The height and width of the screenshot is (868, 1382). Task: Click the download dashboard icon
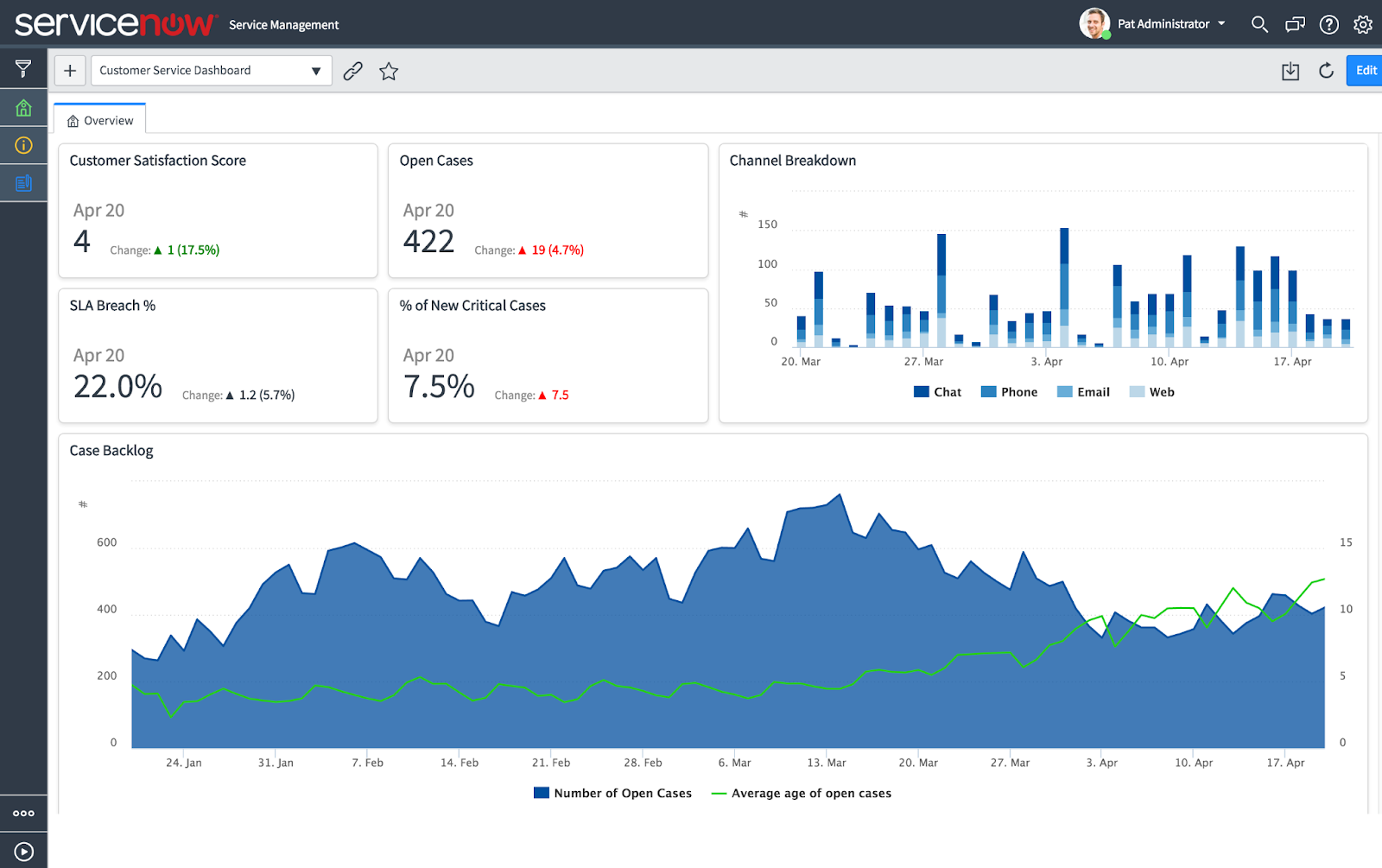pos(1290,71)
